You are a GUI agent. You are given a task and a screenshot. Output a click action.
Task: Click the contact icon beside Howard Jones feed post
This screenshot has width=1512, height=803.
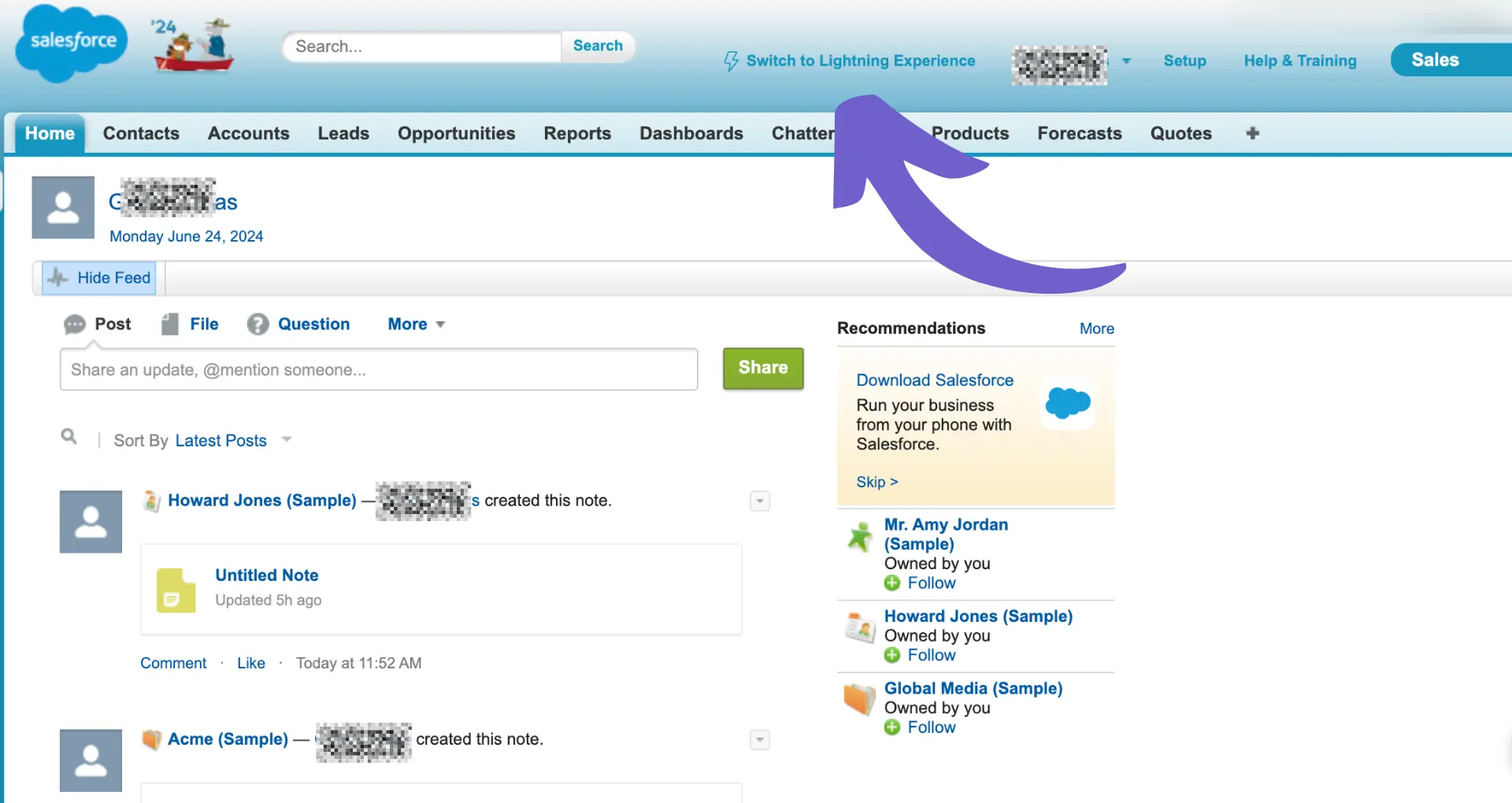click(152, 501)
